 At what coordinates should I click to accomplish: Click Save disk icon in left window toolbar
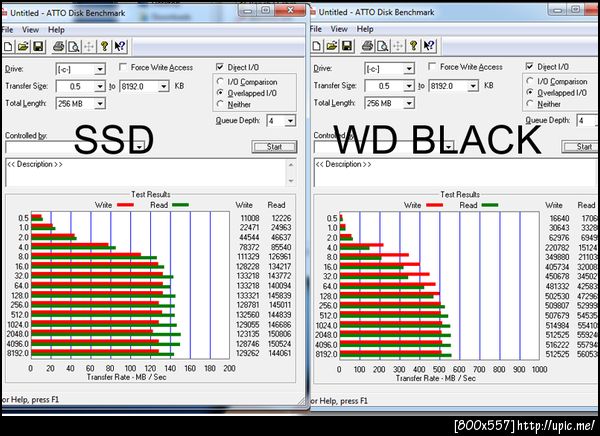tap(38, 47)
